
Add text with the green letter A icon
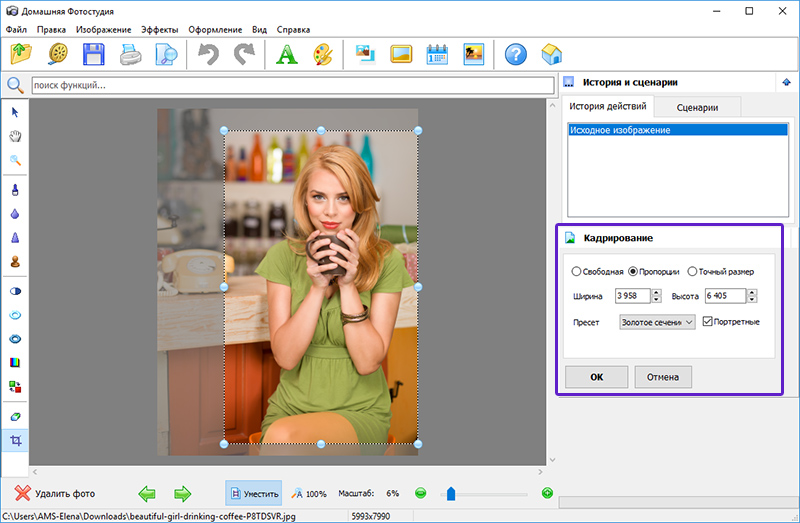[x=287, y=54]
